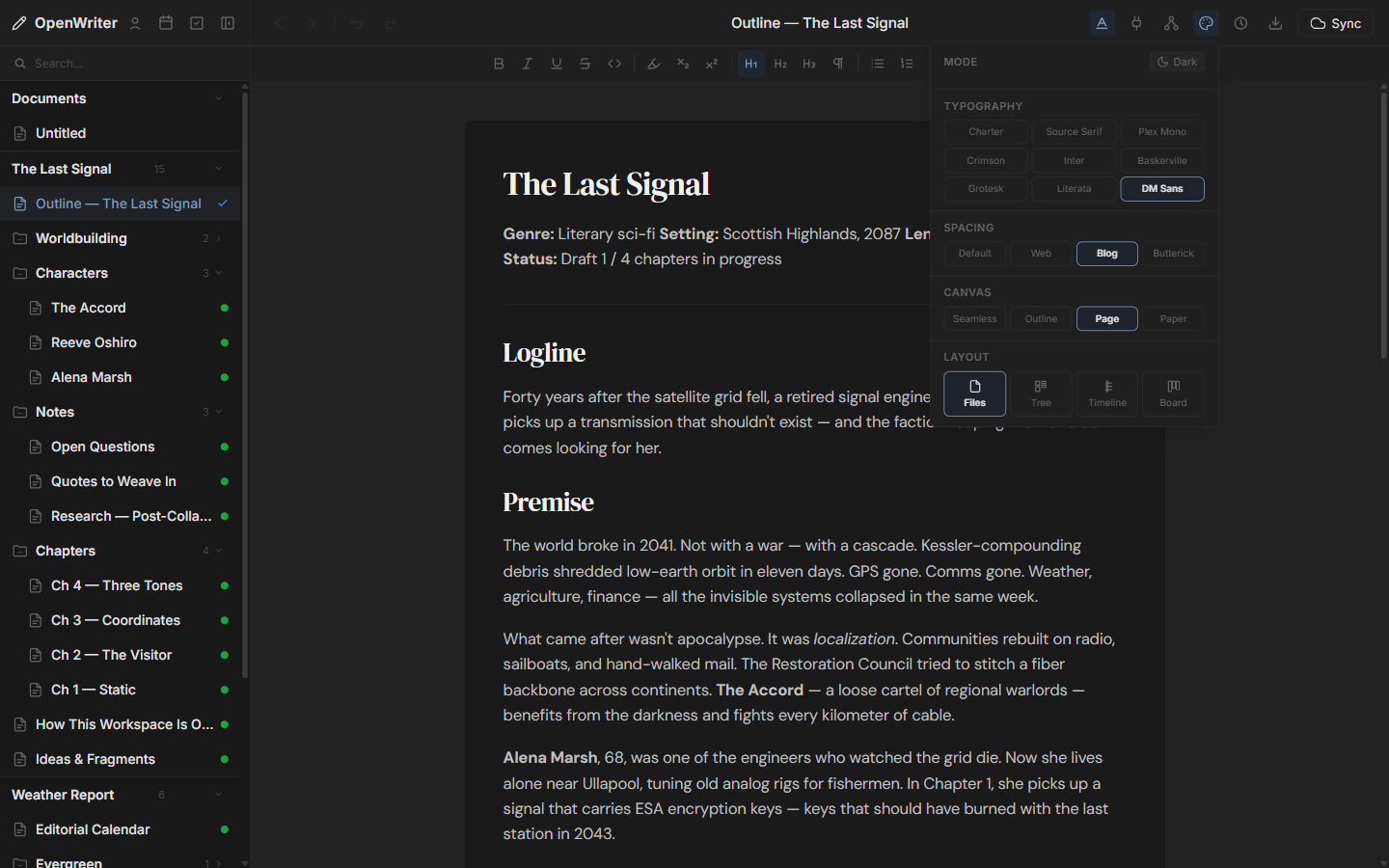Open Ch 1 — Static document
This screenshot has height=868, width=1389.
coord(94,690)
